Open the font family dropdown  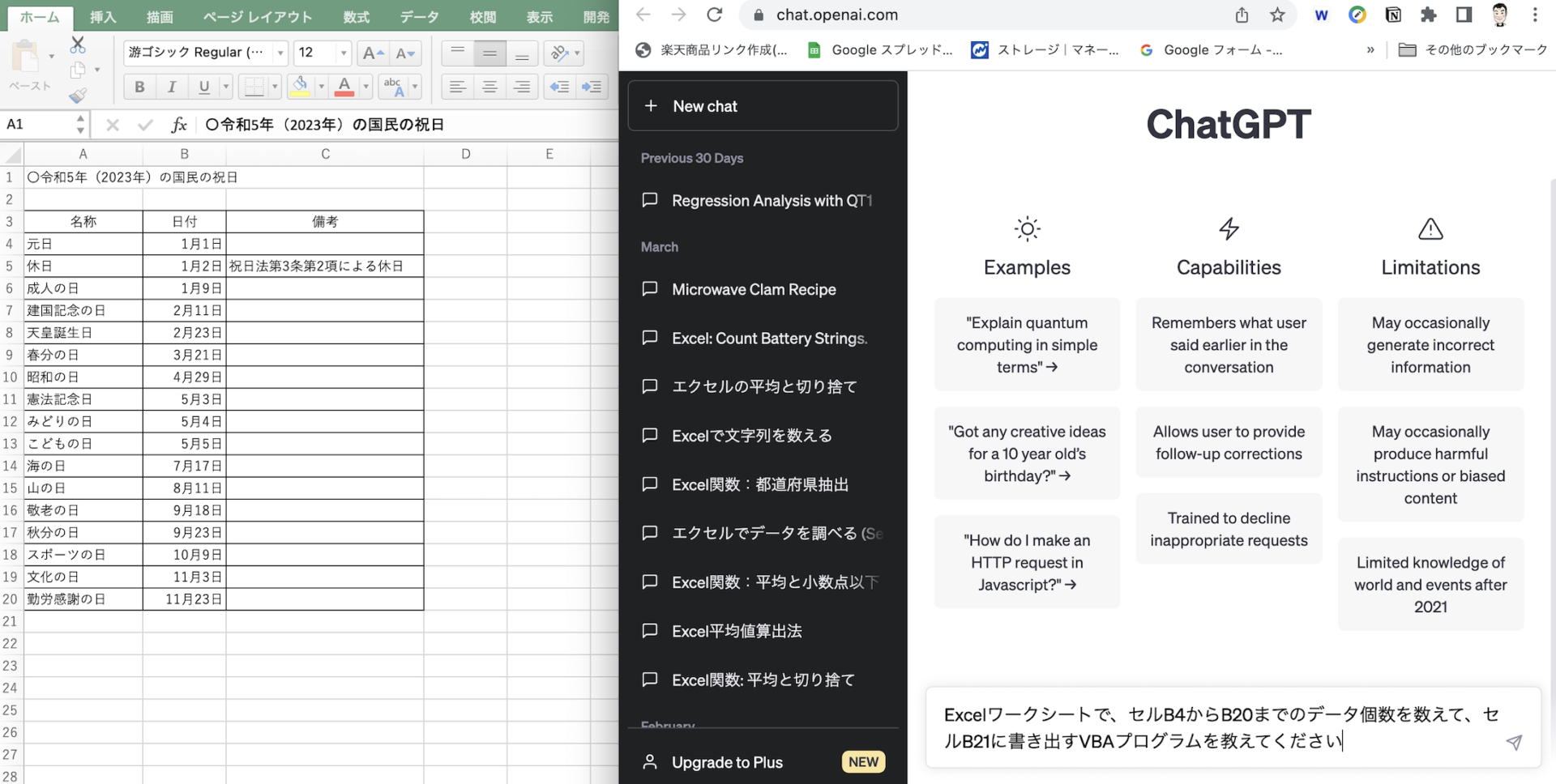(280, 53)
